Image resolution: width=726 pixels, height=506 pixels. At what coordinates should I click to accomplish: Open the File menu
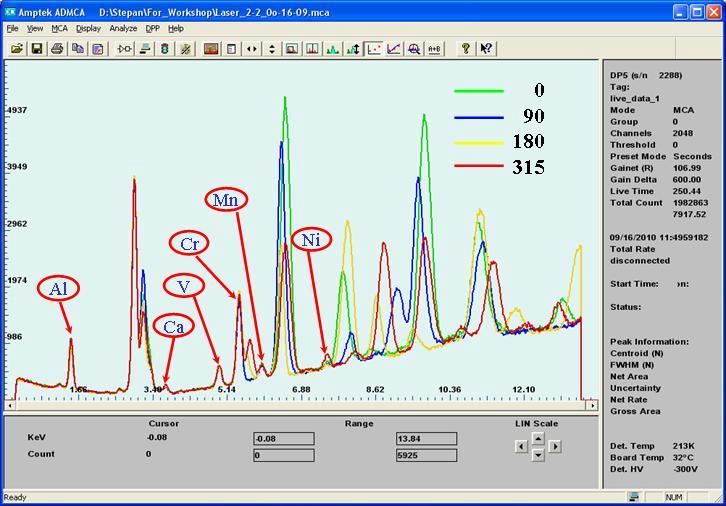tap(13, 29)
